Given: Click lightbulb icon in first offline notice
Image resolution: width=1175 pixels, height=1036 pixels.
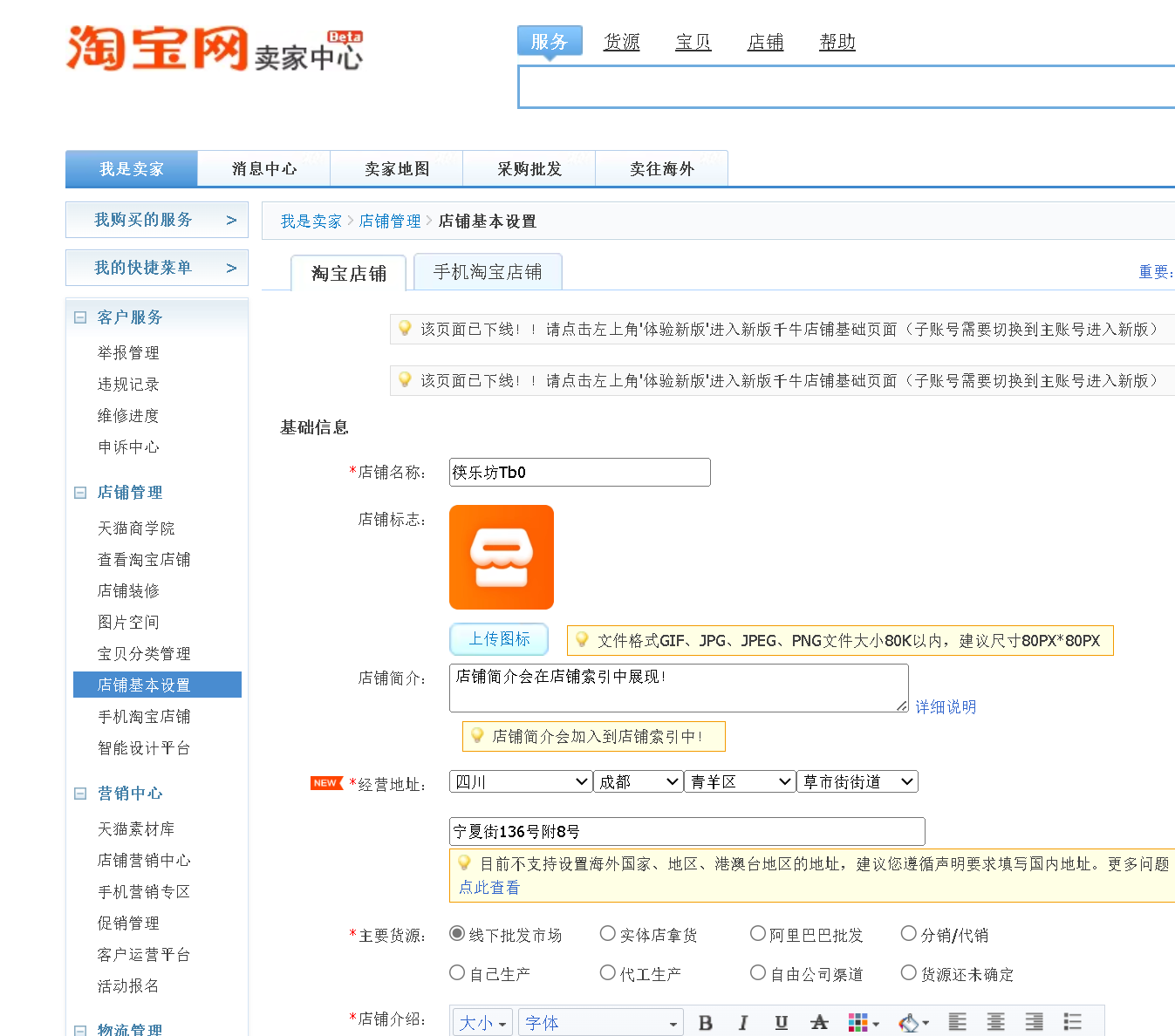Looking at the screenshot, I should tap(405, 328).
